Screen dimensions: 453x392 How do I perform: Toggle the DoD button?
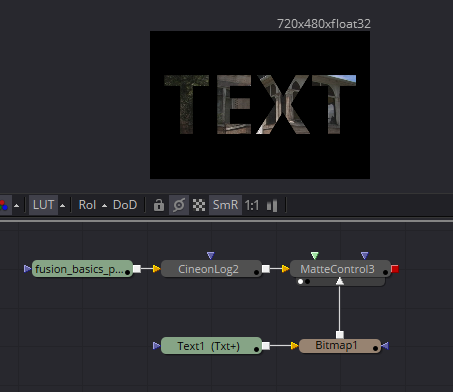point(125,205)
